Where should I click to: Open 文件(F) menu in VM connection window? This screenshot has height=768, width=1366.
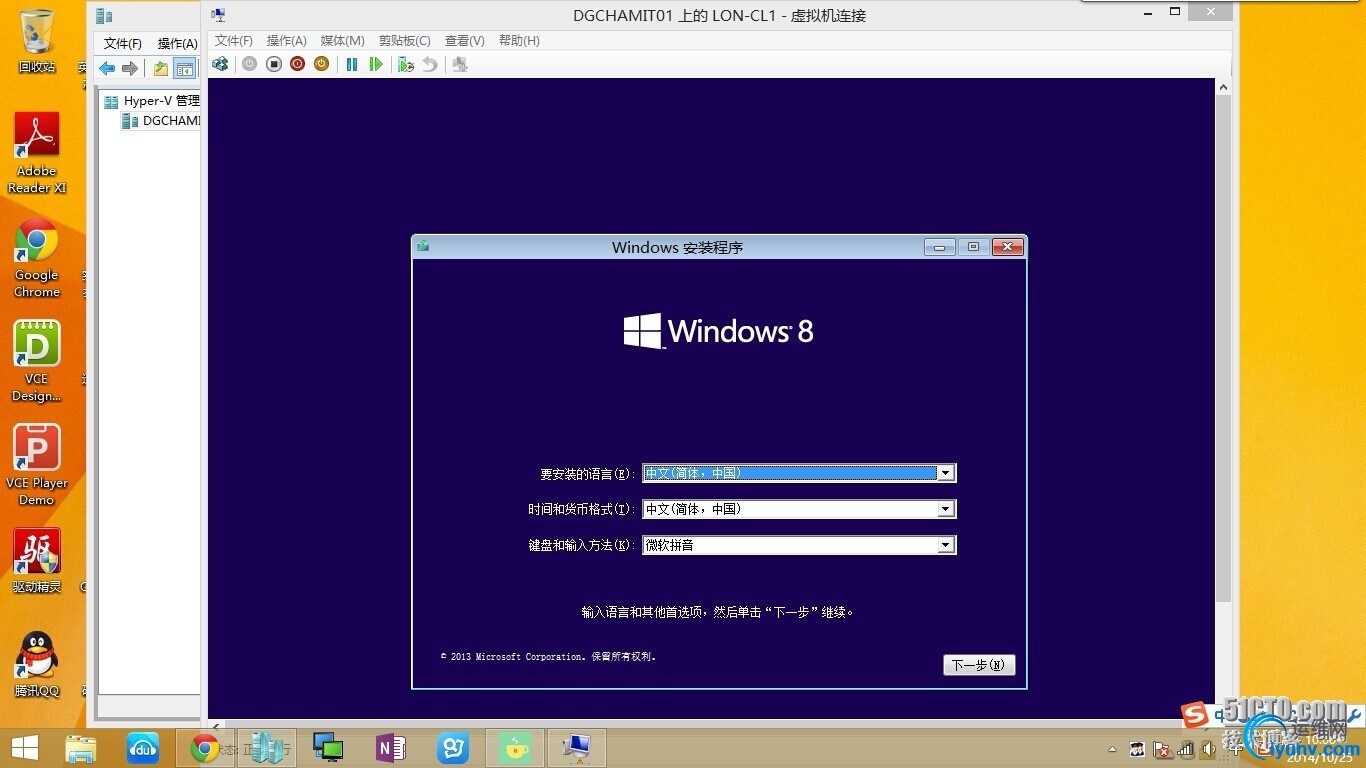click(x=234, y=41)
